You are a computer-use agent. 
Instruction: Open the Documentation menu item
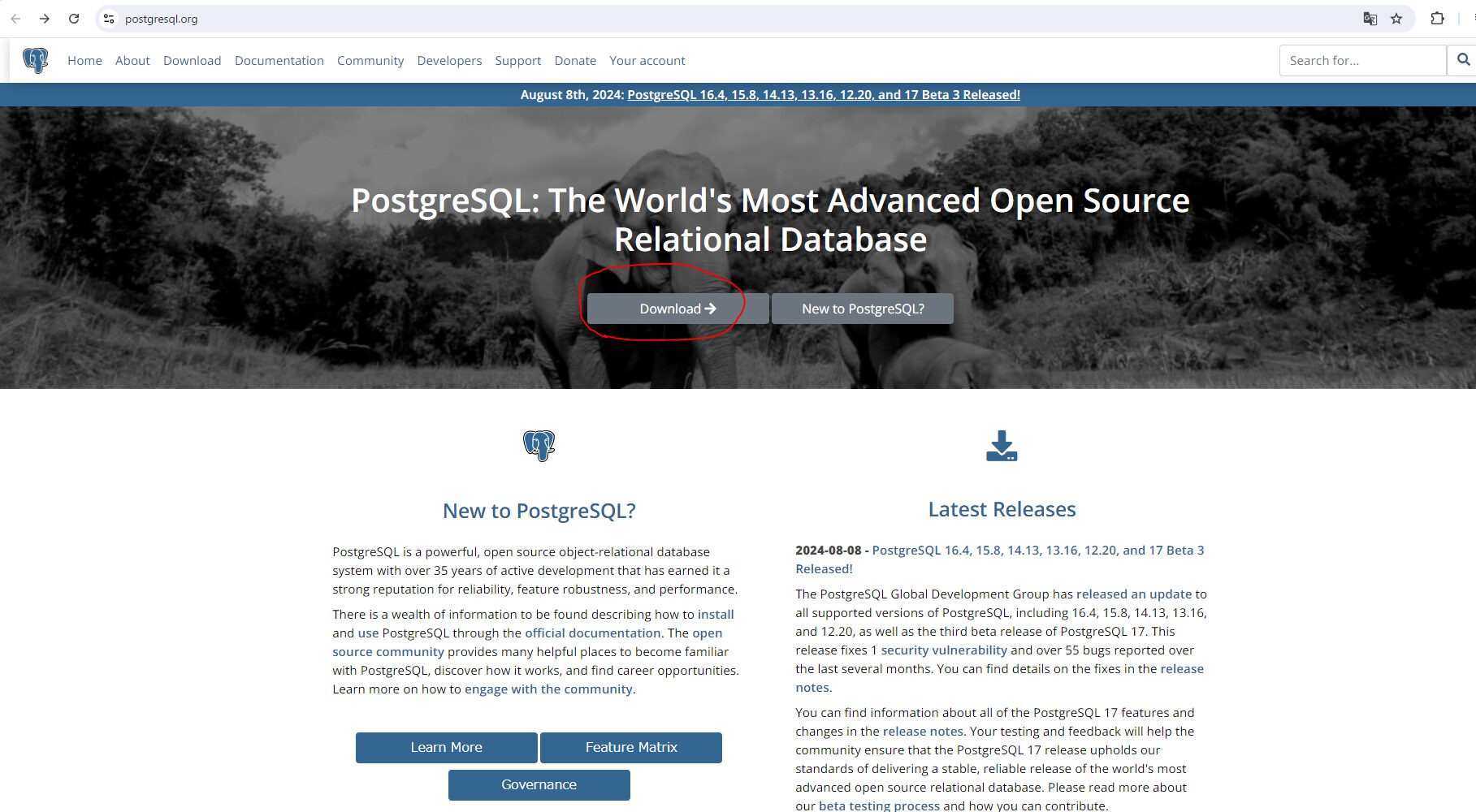[x=279, y=61]
